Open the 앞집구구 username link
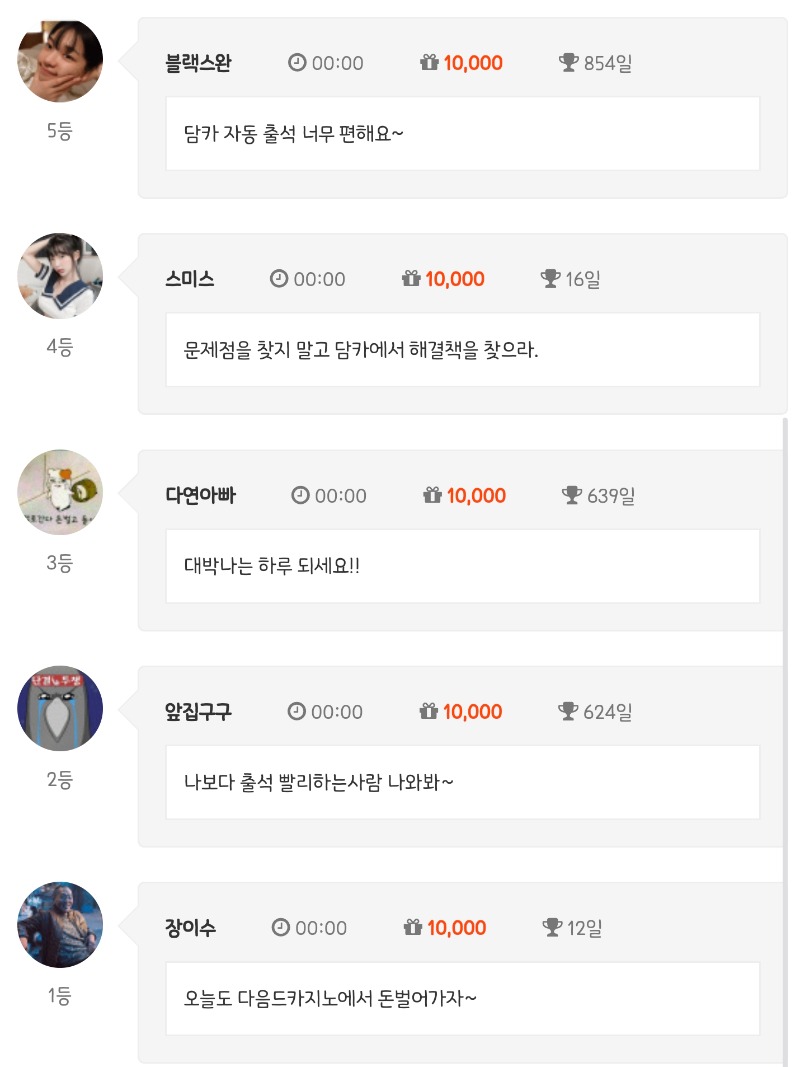This screenshot has width=800, height=1067. 198,711
